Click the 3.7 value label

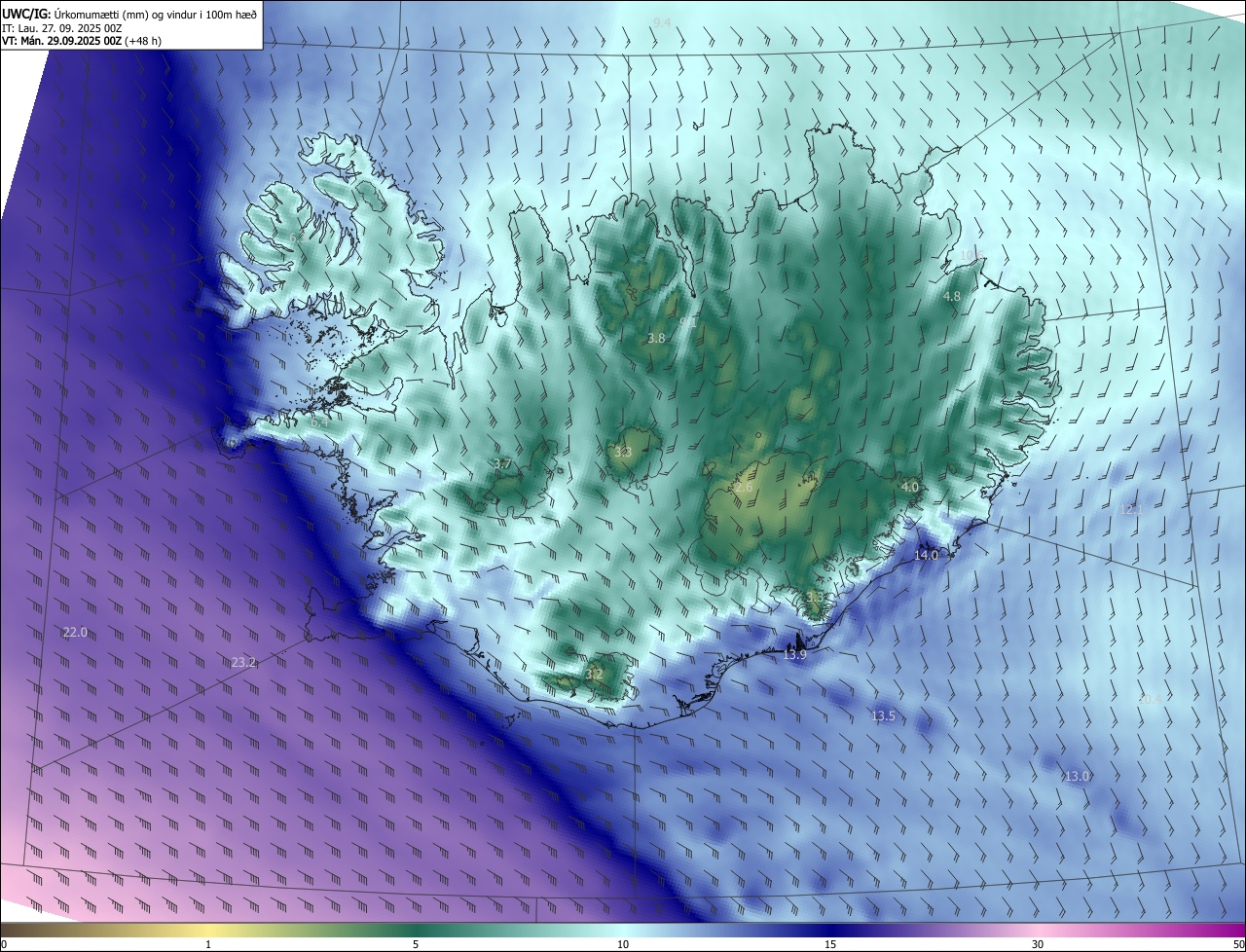(x=501, y=463)
